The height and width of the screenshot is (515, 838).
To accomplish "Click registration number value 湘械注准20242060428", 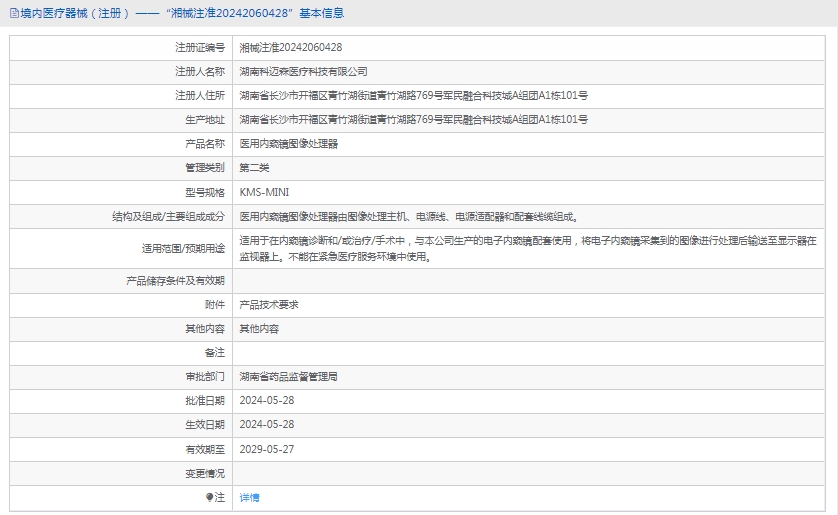I will [291, 47].
